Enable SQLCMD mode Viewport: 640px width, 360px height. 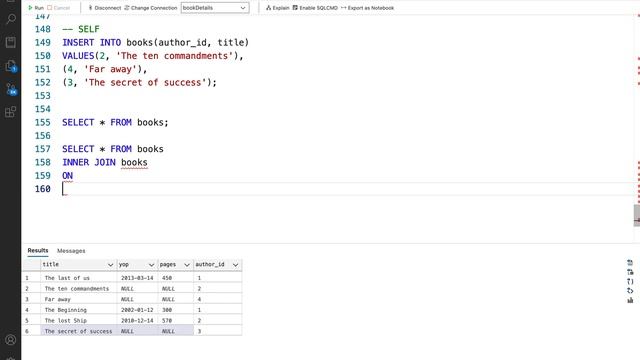tap(315, 8)
